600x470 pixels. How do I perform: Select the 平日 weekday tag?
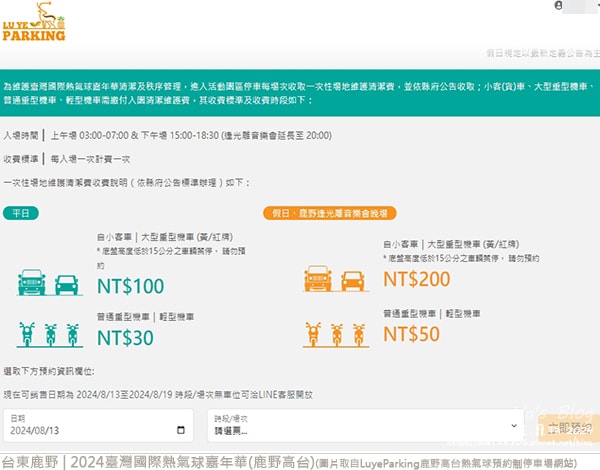[x=21, y=213]
